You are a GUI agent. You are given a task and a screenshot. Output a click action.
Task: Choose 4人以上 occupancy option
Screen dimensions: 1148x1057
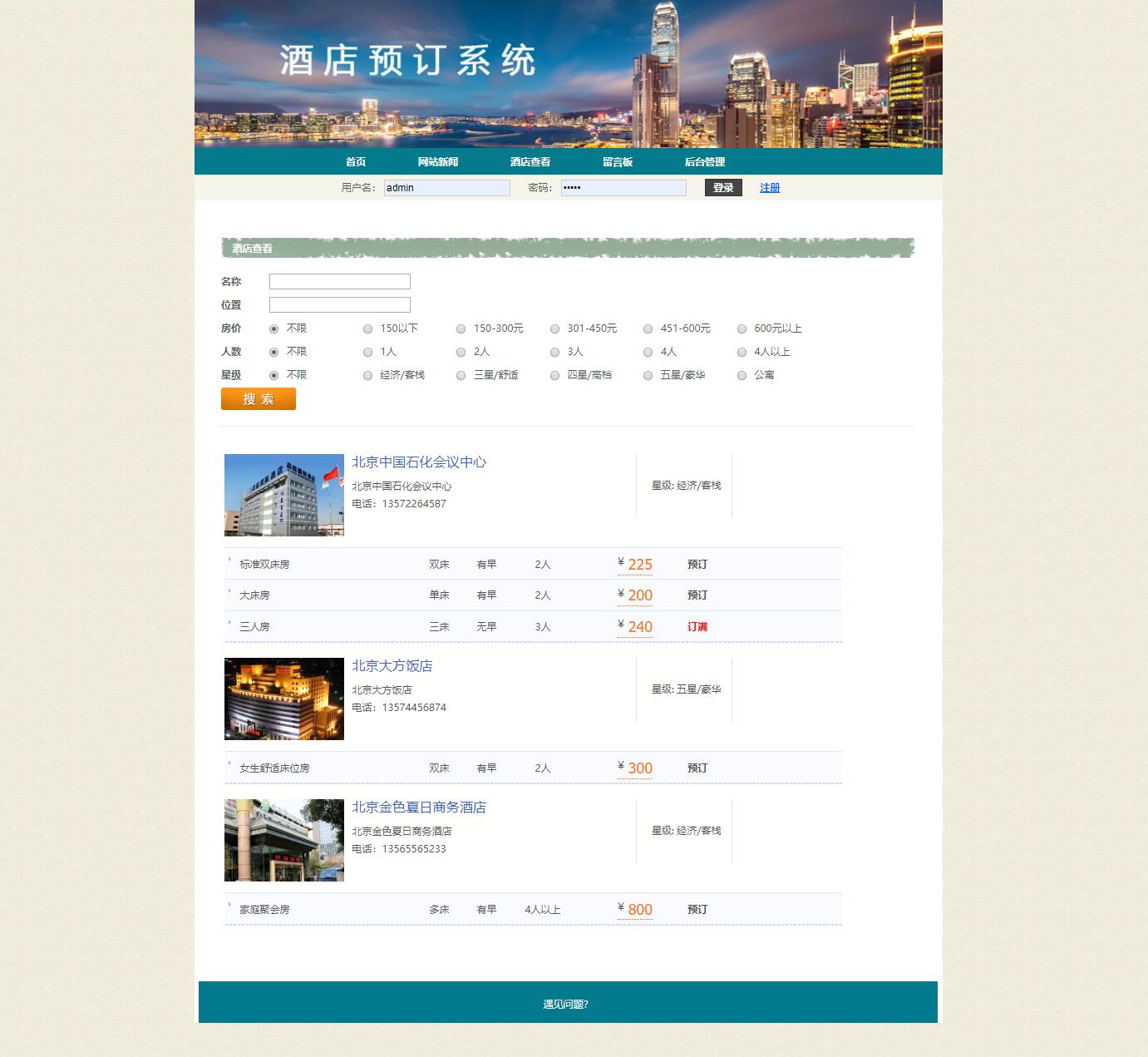tap(742, 352)
